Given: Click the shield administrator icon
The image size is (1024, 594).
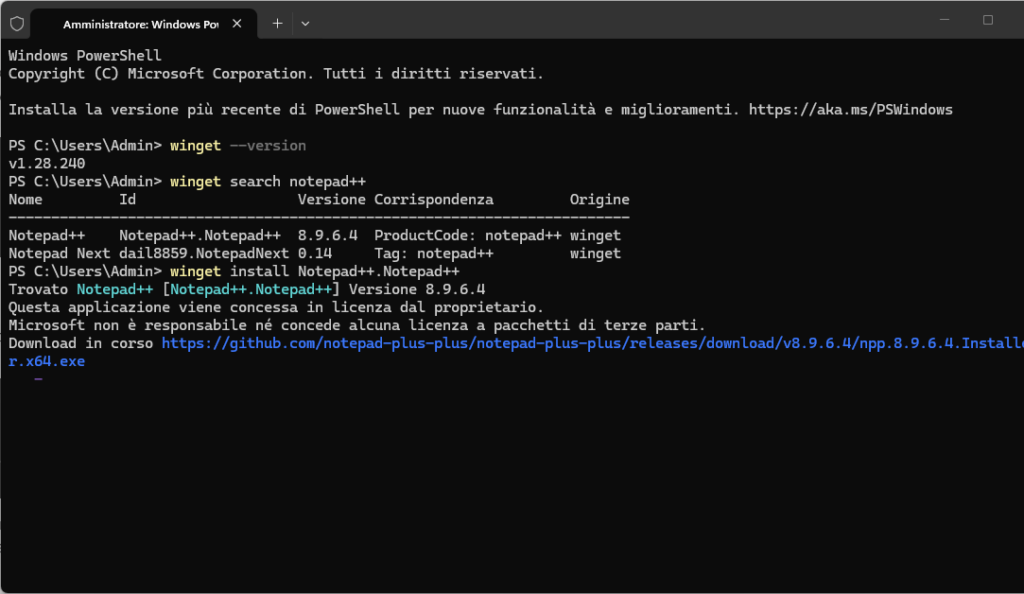Looking at the screenshot, I should pos(17,24).
